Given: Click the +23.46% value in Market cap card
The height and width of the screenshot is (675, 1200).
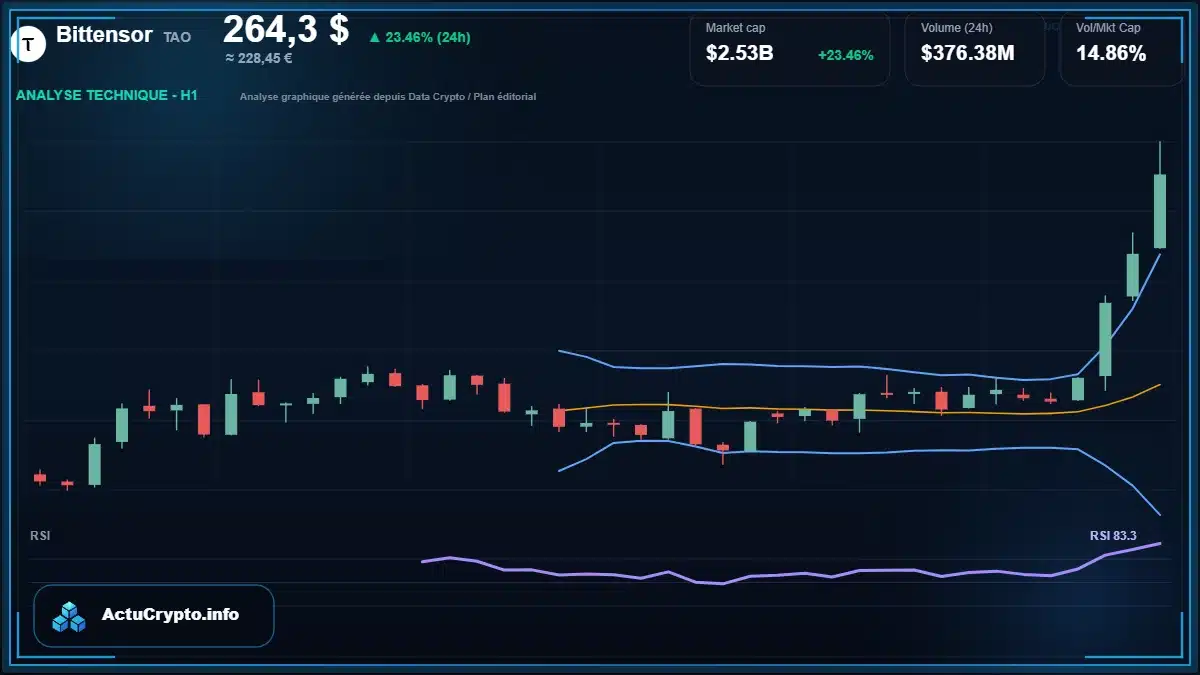Looking at the screenshot, I should coord(845,55).
